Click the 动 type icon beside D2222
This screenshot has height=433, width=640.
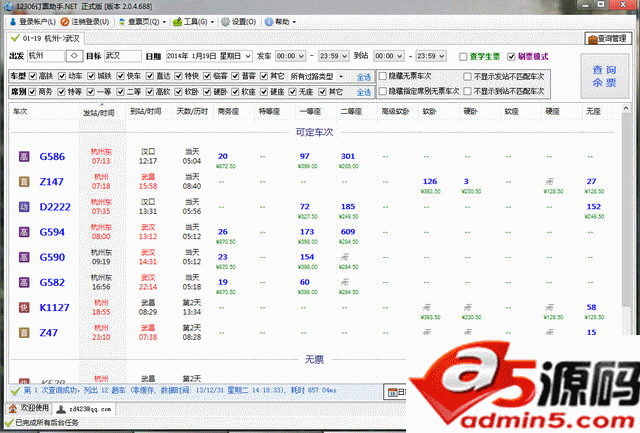pyautogui.click(x=24, y=207)
